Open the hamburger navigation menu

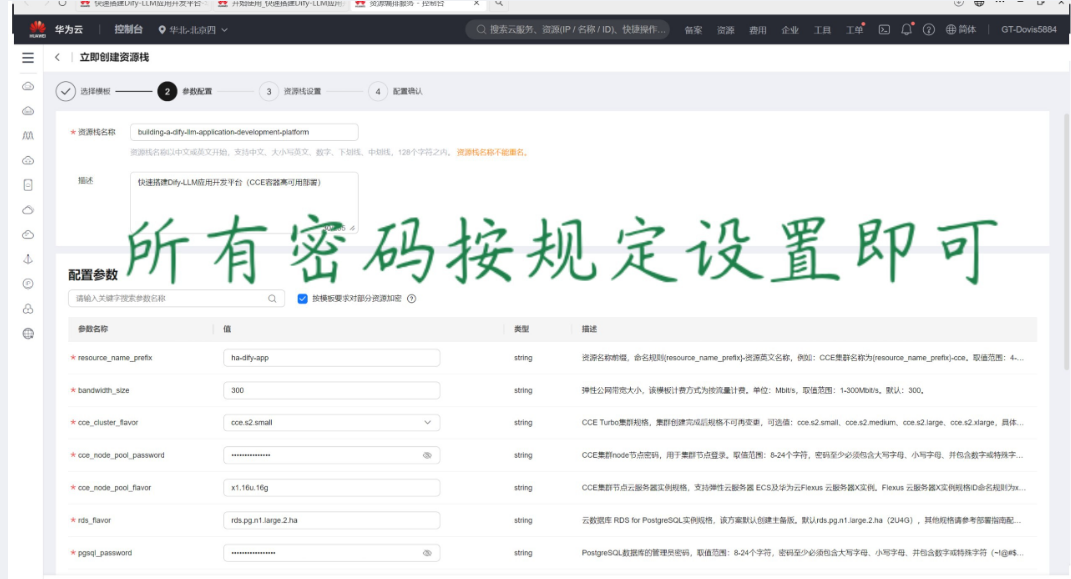[28, 58]
